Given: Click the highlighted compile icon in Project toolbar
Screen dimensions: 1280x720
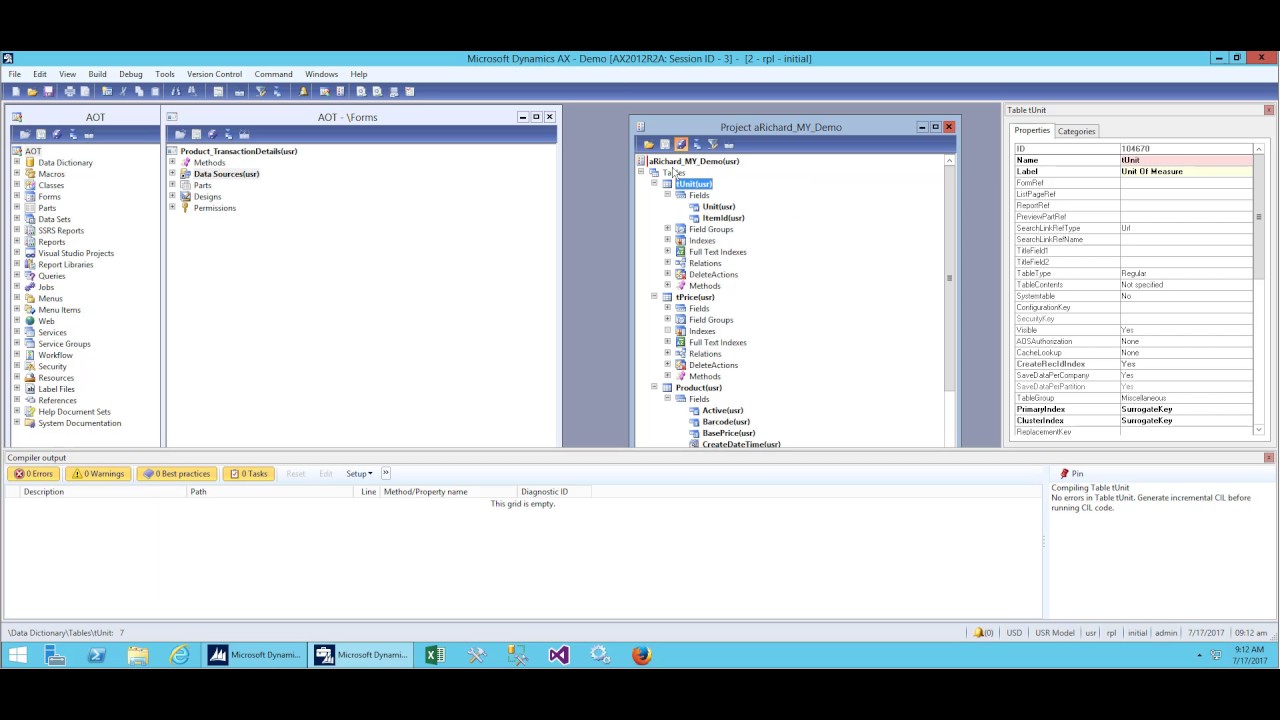Looking at the screenshot, I should (x=681, y=144).
